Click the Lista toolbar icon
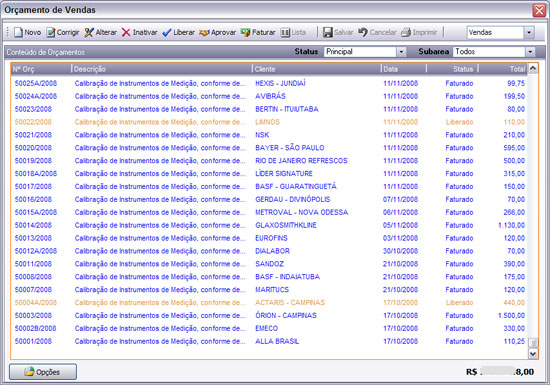The width and height of the screenshot is (550, 385). pyautogui.click(x=285, y=32)
